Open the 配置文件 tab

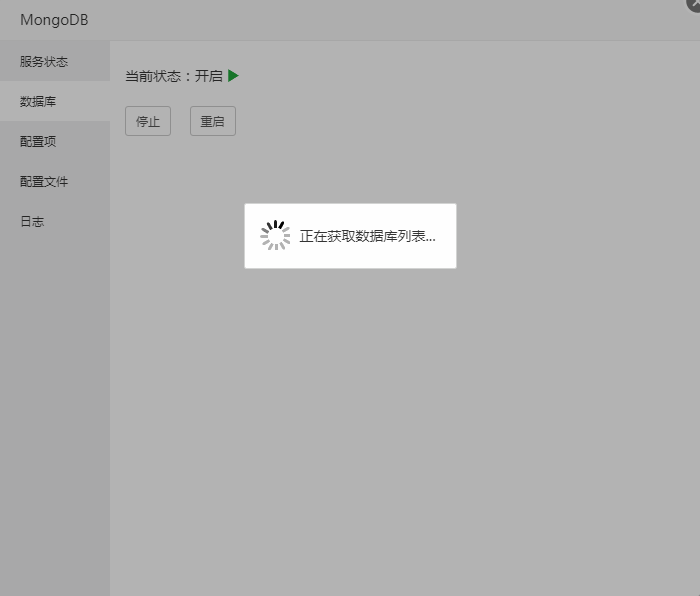54,181
